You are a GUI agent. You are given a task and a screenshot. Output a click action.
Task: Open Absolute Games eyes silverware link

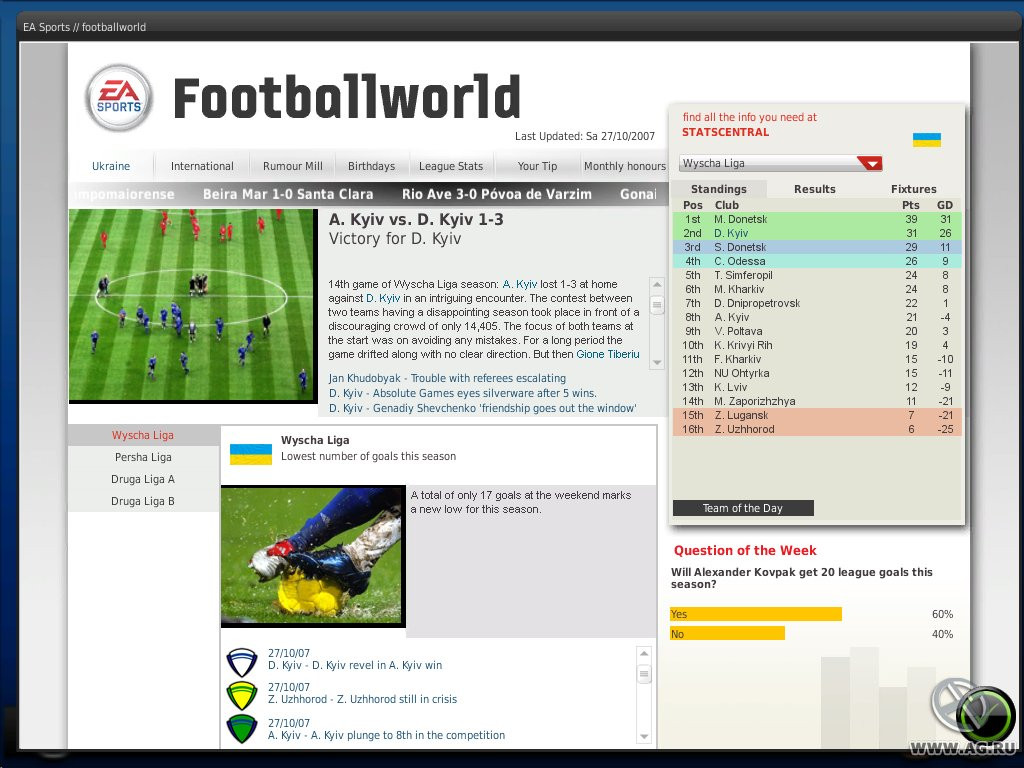[462, 393]
